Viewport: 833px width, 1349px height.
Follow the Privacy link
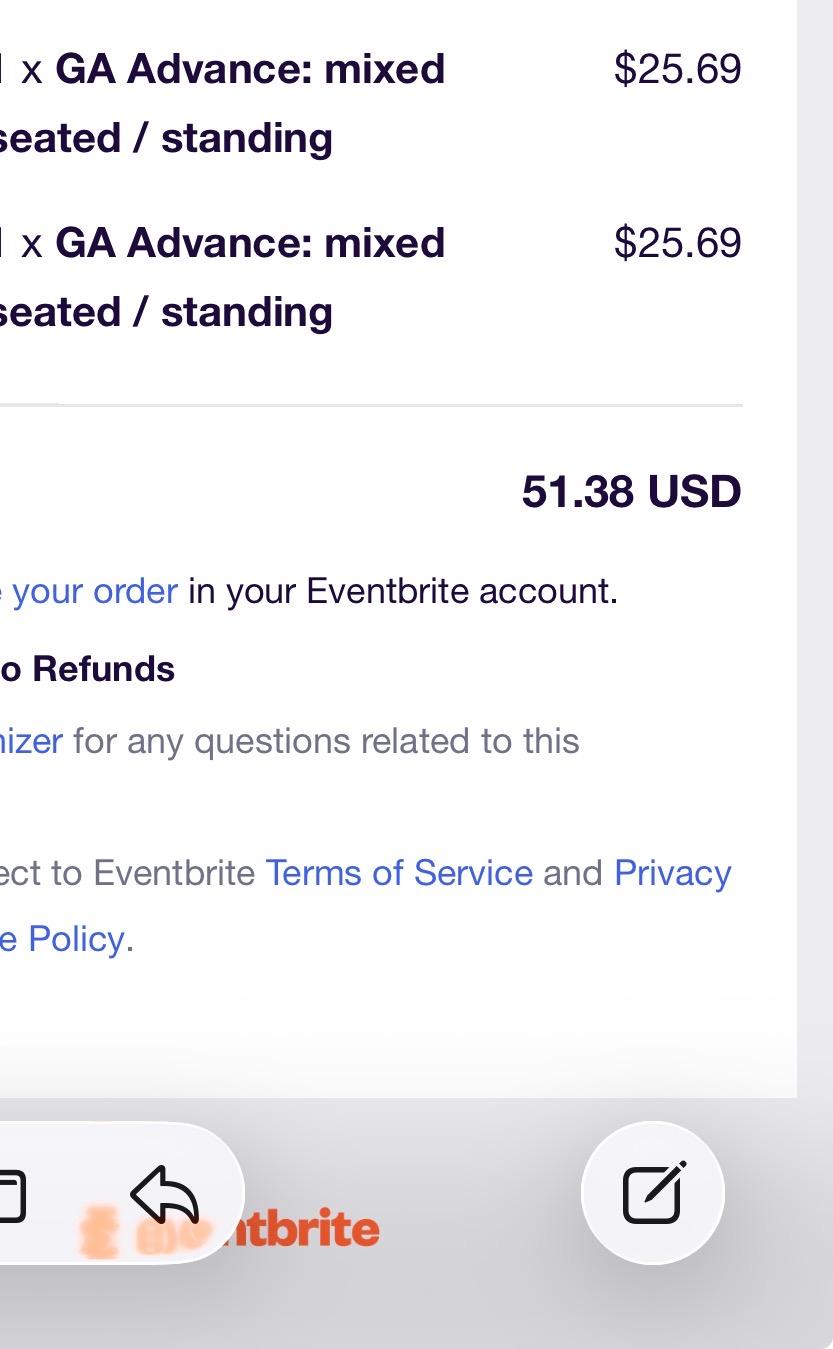coord(672,873)
